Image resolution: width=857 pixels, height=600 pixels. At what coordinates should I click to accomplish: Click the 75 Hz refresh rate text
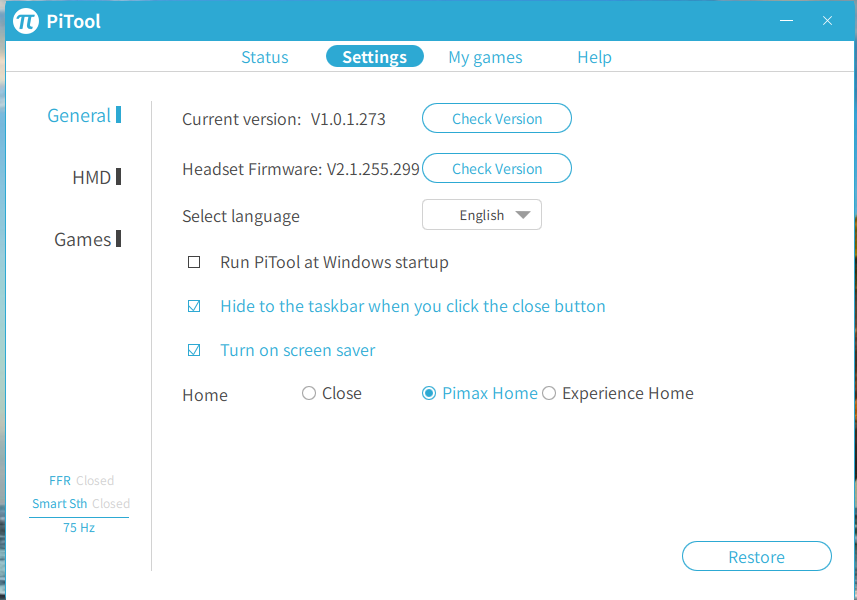tap(79, 527)
